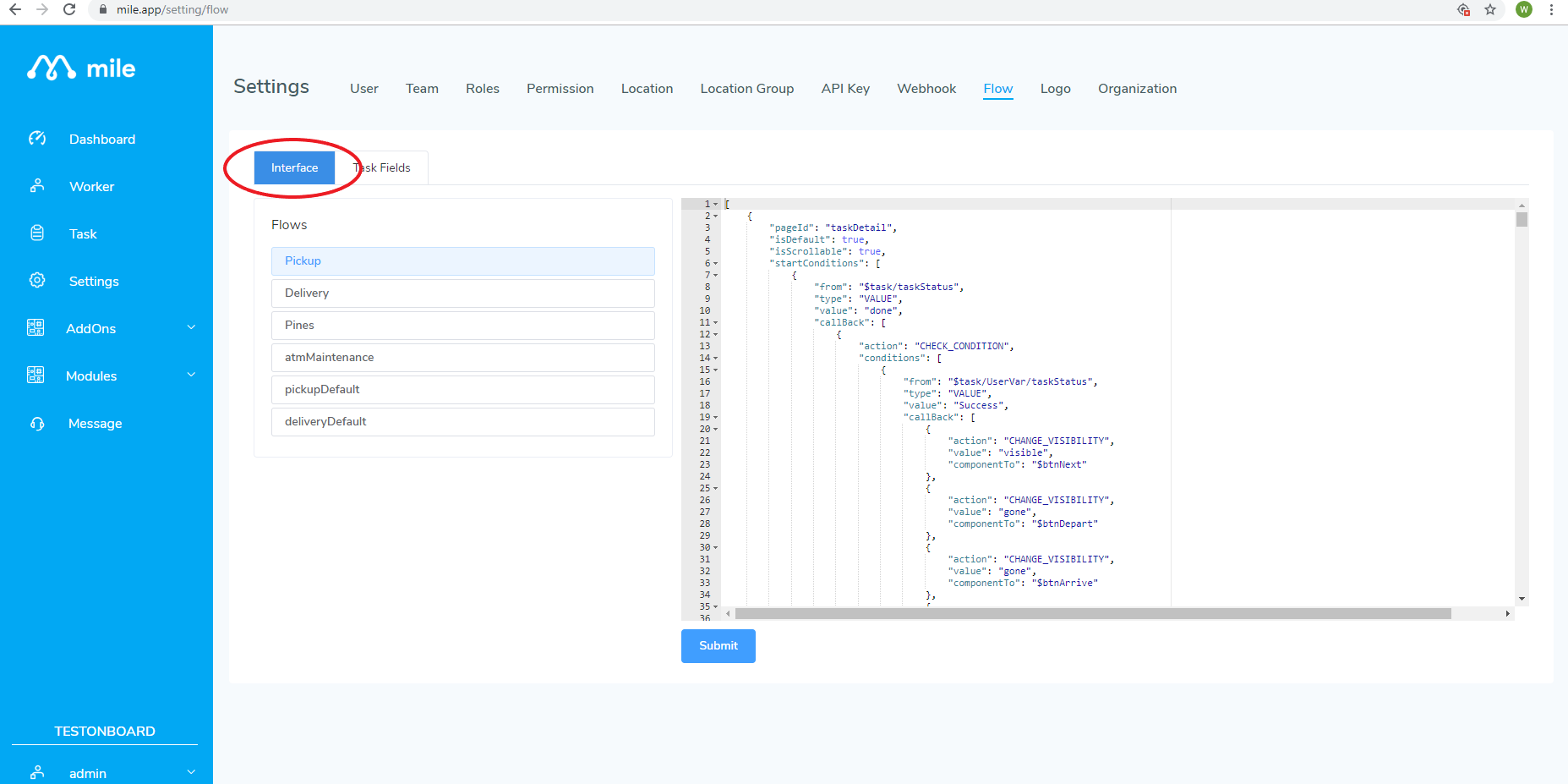Viewport: 1568px width, 784px height.
Task: Click the Dashboard gauge icon
Action: pyautogui.click(x=37, y=138)
